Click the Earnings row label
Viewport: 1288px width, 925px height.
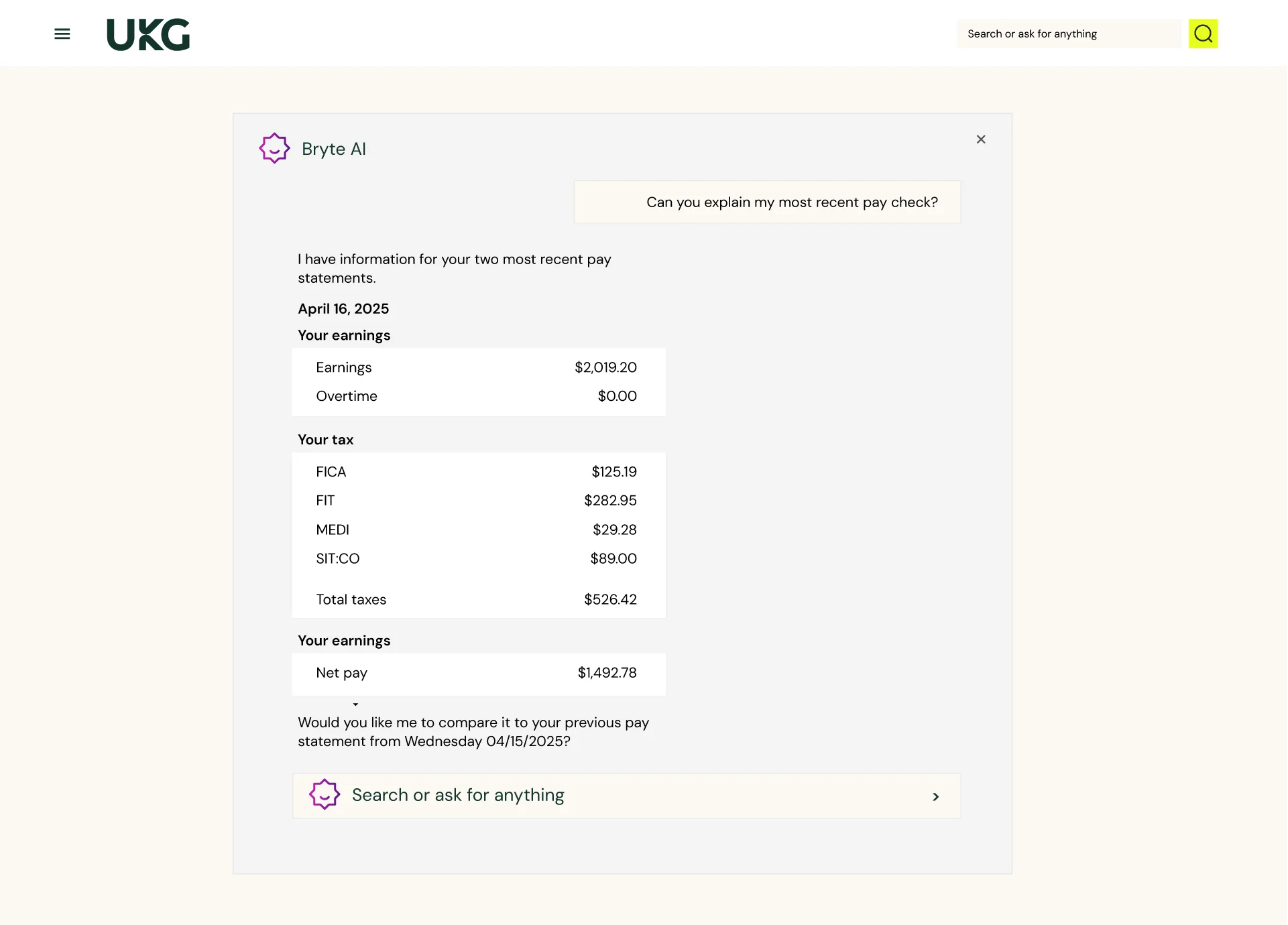(343, 367)
